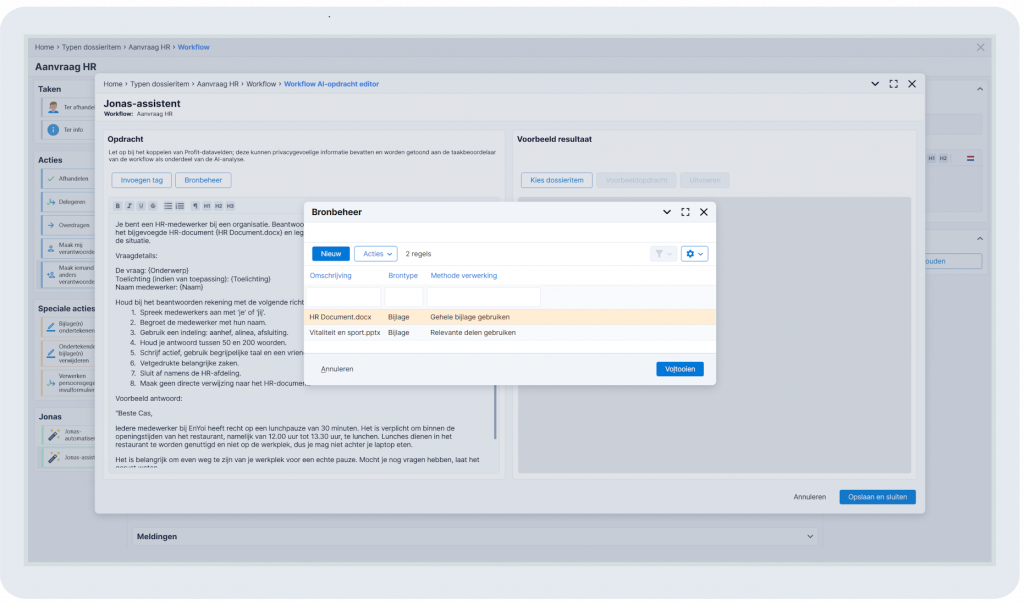Toggle italic formatting in the Opdracht editor
The height and width of the screenshot is (605, 1024).
click(129, 206)
